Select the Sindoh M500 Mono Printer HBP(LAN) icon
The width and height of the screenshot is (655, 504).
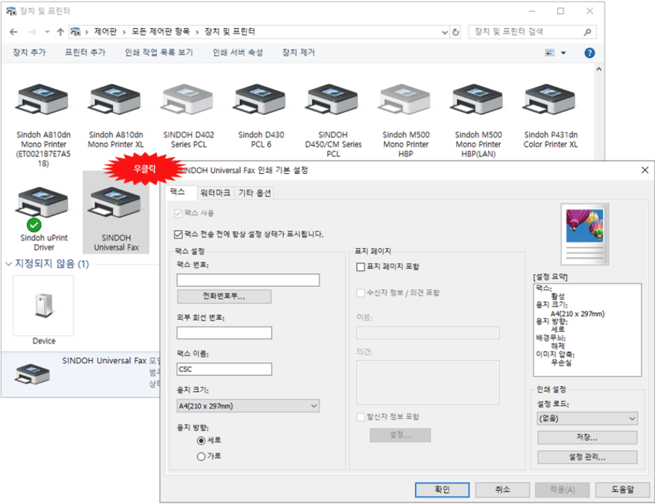(x=478, y=100)
